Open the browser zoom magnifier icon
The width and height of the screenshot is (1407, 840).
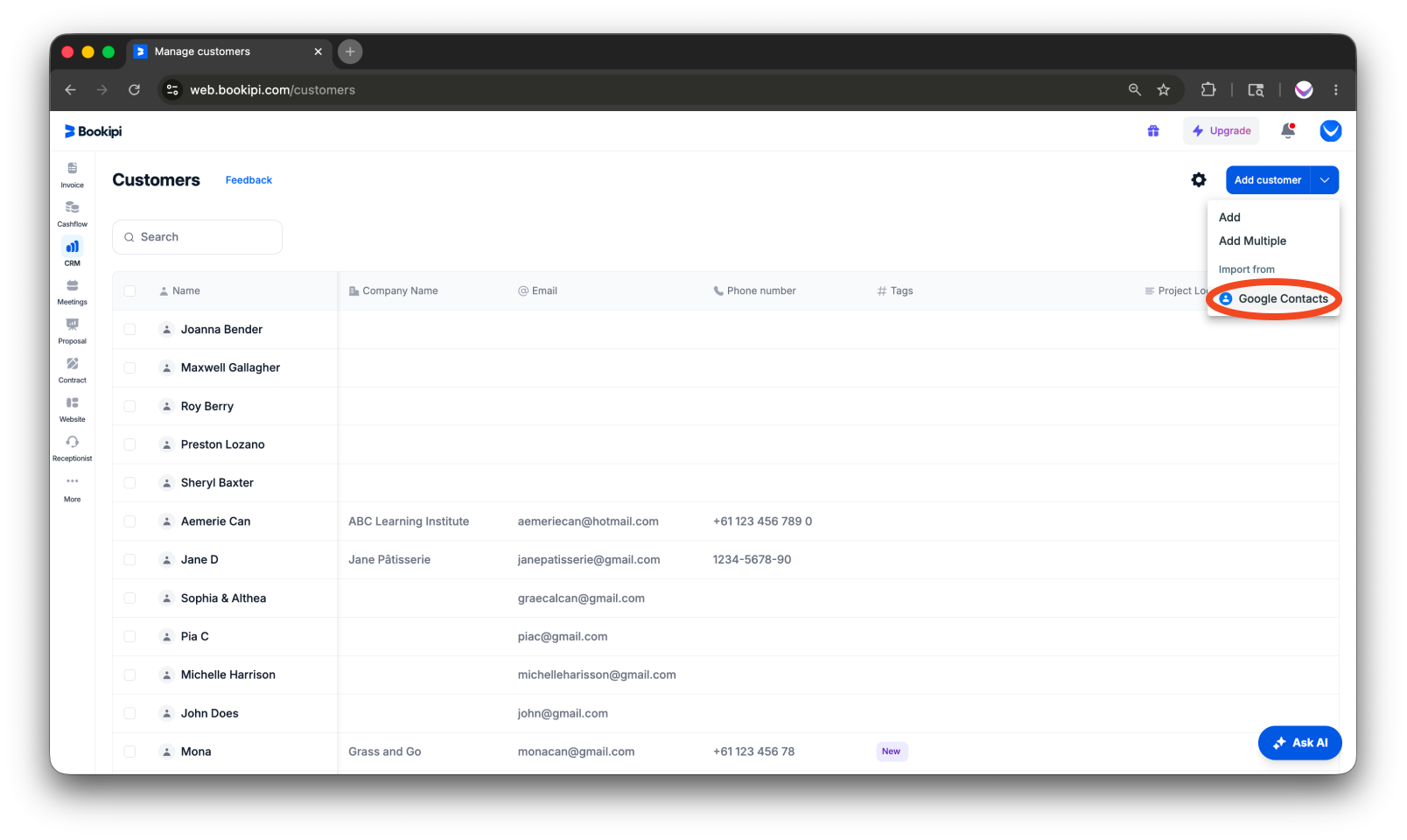tap(1135, 90)
